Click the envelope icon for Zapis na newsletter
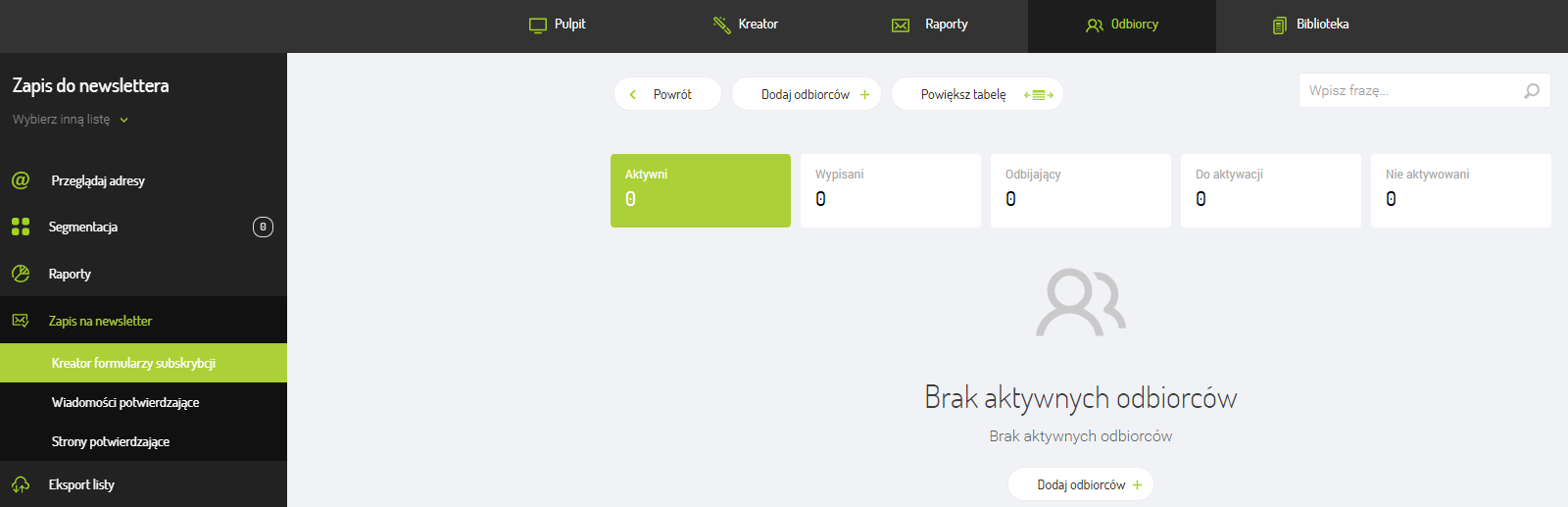The width and height of the screenshot is (1568, 507). (21, 321)
